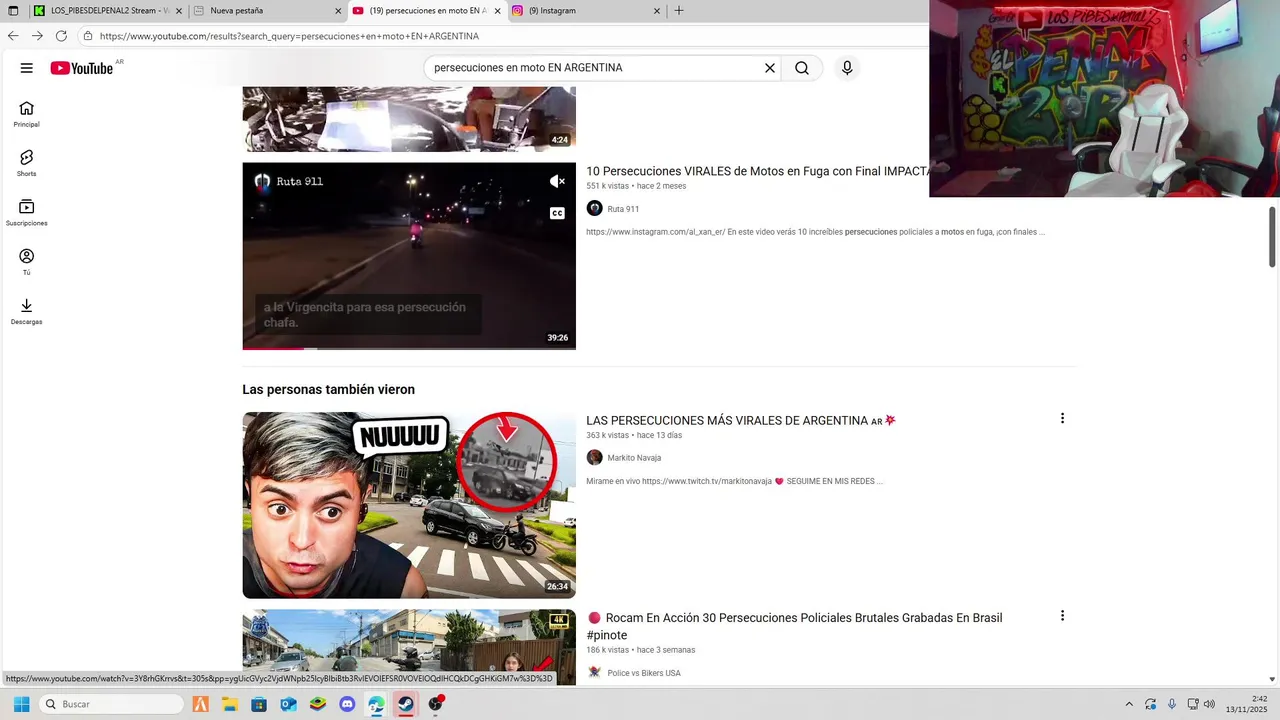Image resolution: width=1280 pixels, height=720 pixels.
Task: Open the Ruta 911 channel name
Action: [x=623, y=209]
